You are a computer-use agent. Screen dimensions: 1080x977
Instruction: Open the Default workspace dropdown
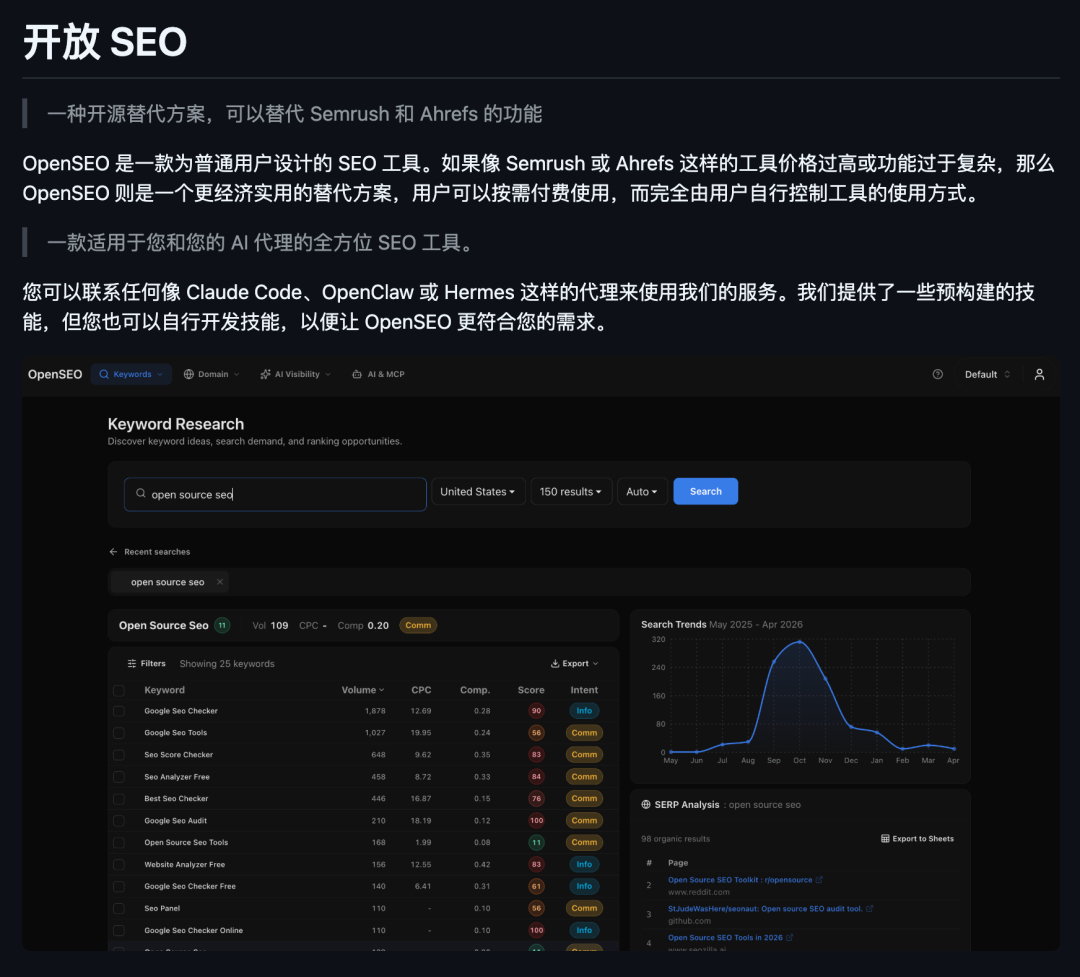987,374
